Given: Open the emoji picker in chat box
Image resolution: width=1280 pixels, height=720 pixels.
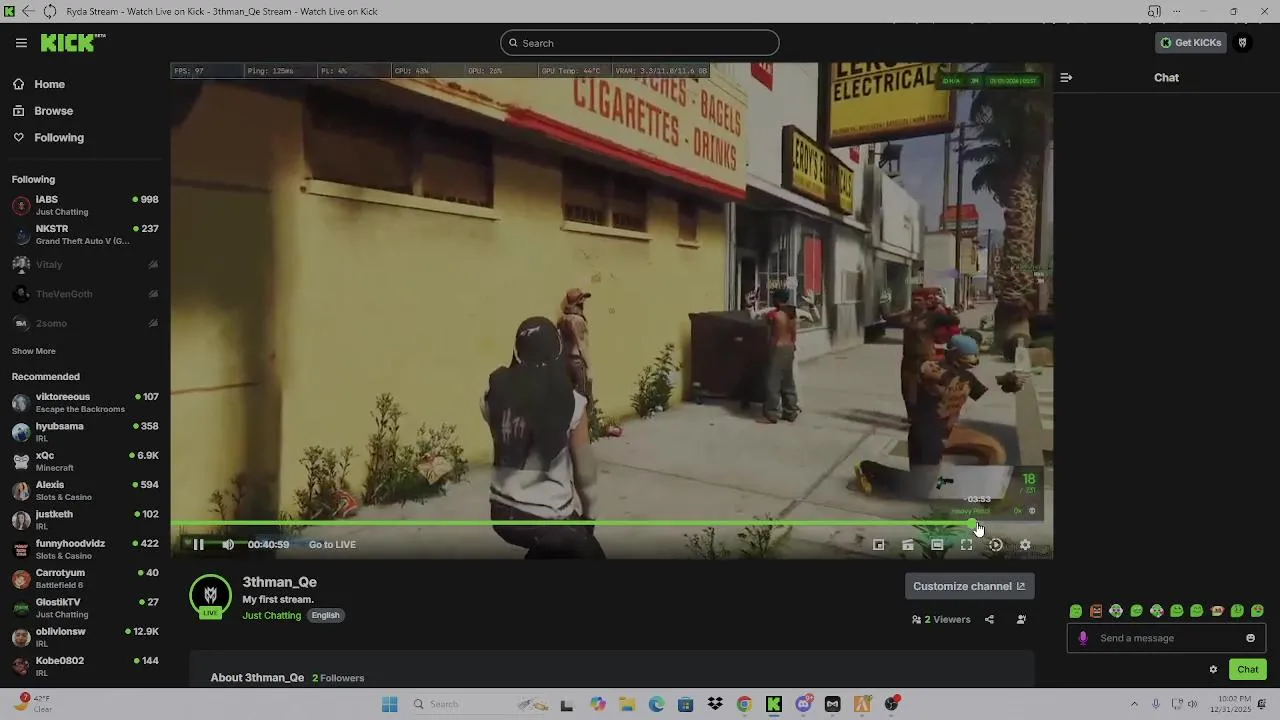Looking at the screenshot, I should (1250, 638).
